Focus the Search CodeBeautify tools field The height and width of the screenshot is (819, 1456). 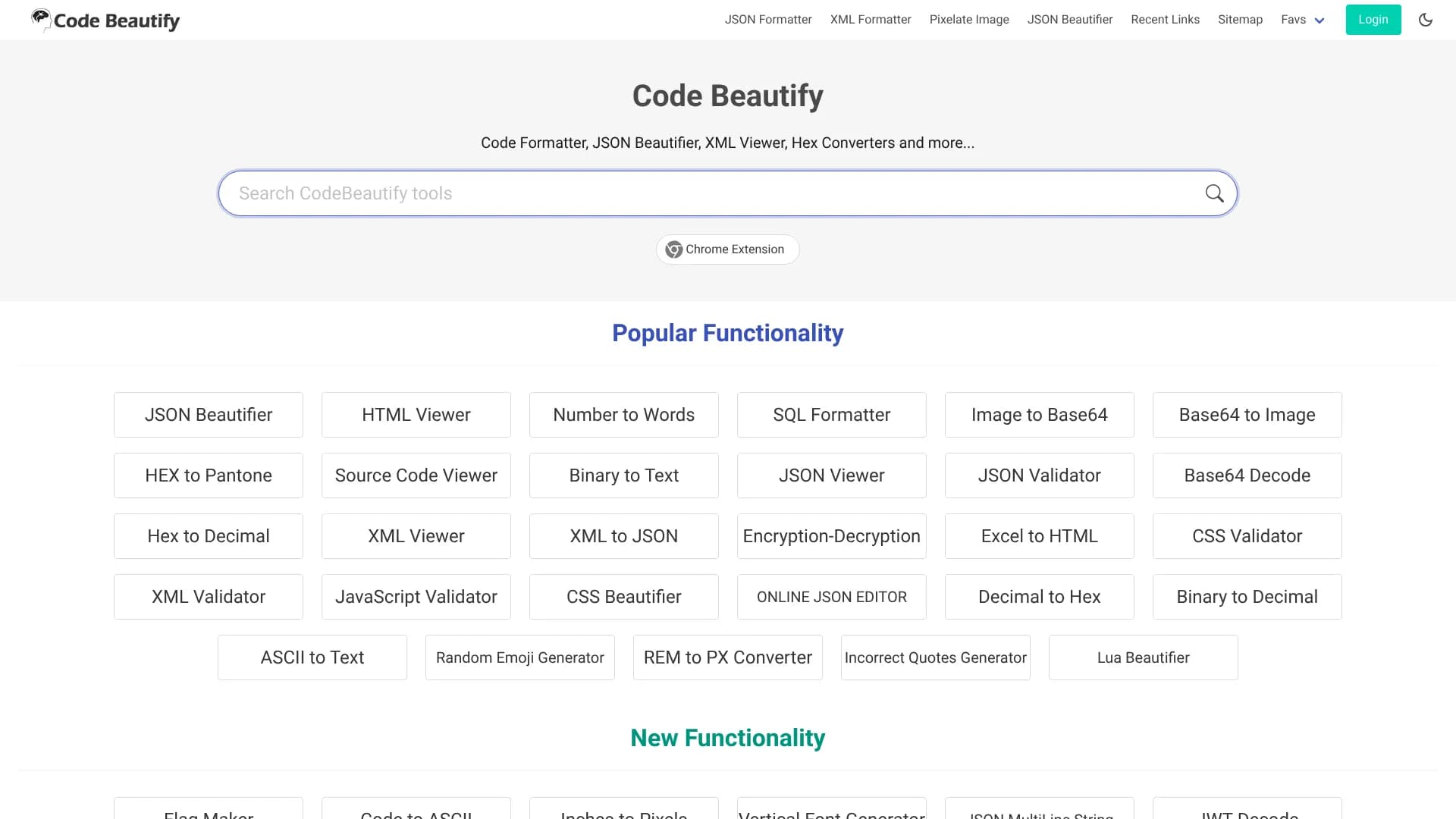click(728, 193)
